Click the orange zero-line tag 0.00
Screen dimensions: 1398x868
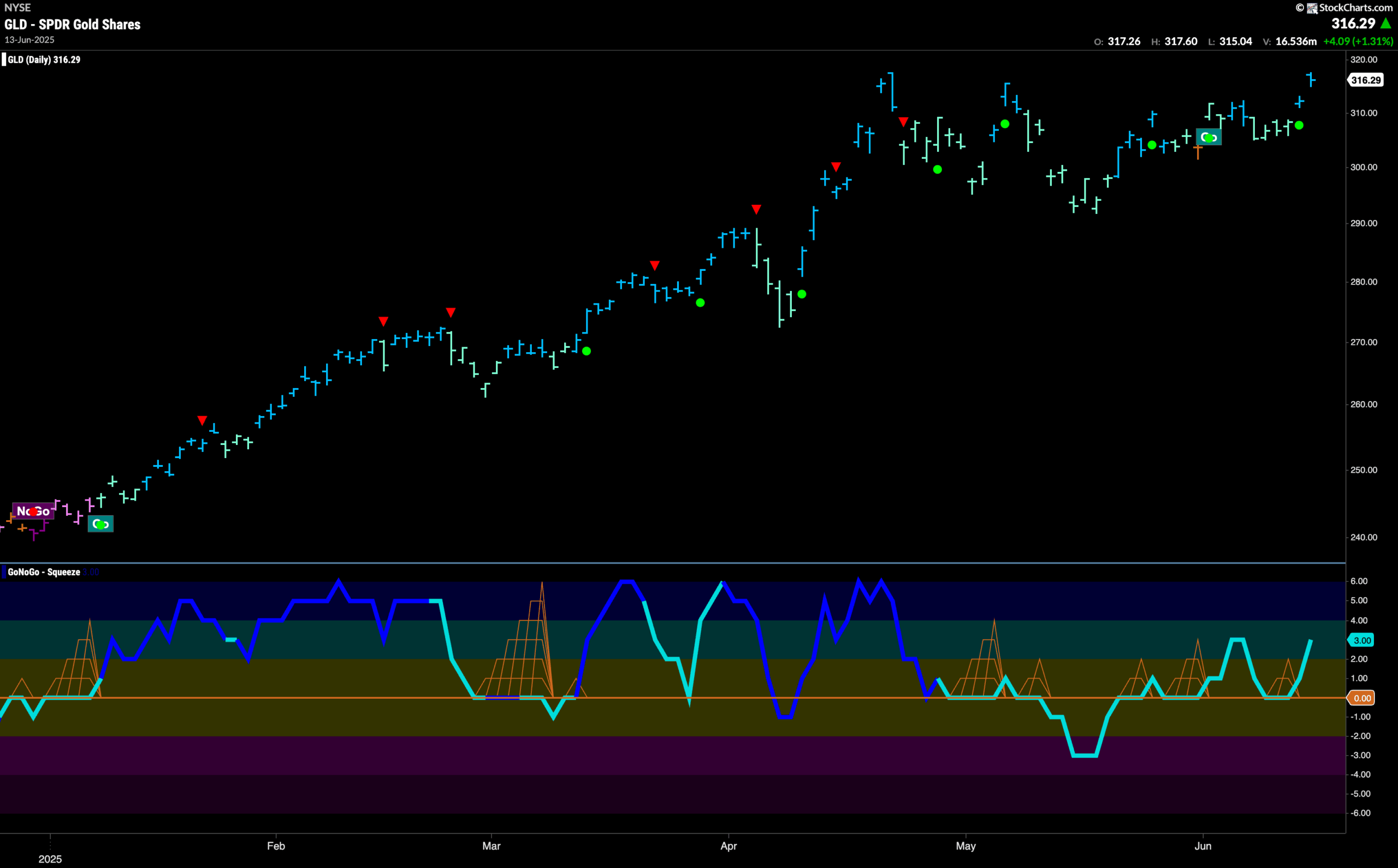click(x=1362, y=698)
